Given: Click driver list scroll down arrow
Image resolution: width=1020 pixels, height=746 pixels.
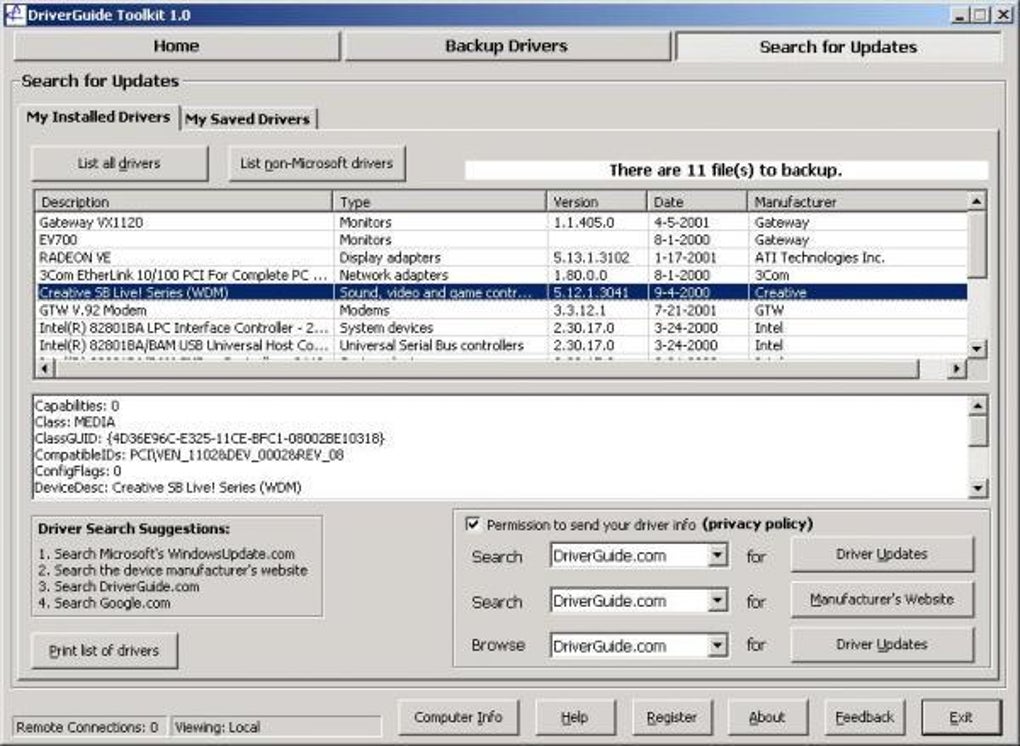Looking at the screenshot, I should pyautogui.click(x=976, y=349).
